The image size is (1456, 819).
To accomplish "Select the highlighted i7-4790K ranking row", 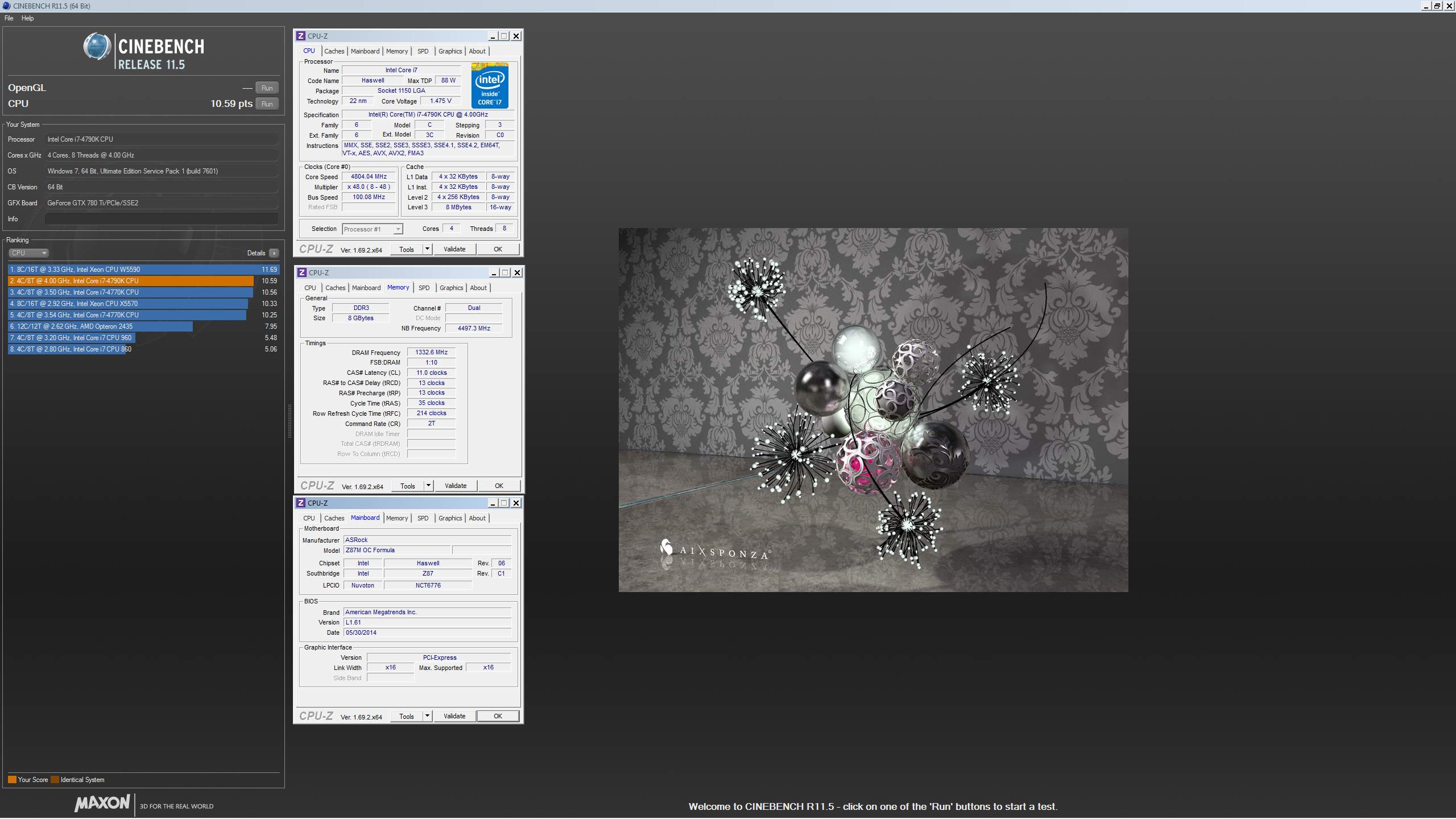I will 144,281.
